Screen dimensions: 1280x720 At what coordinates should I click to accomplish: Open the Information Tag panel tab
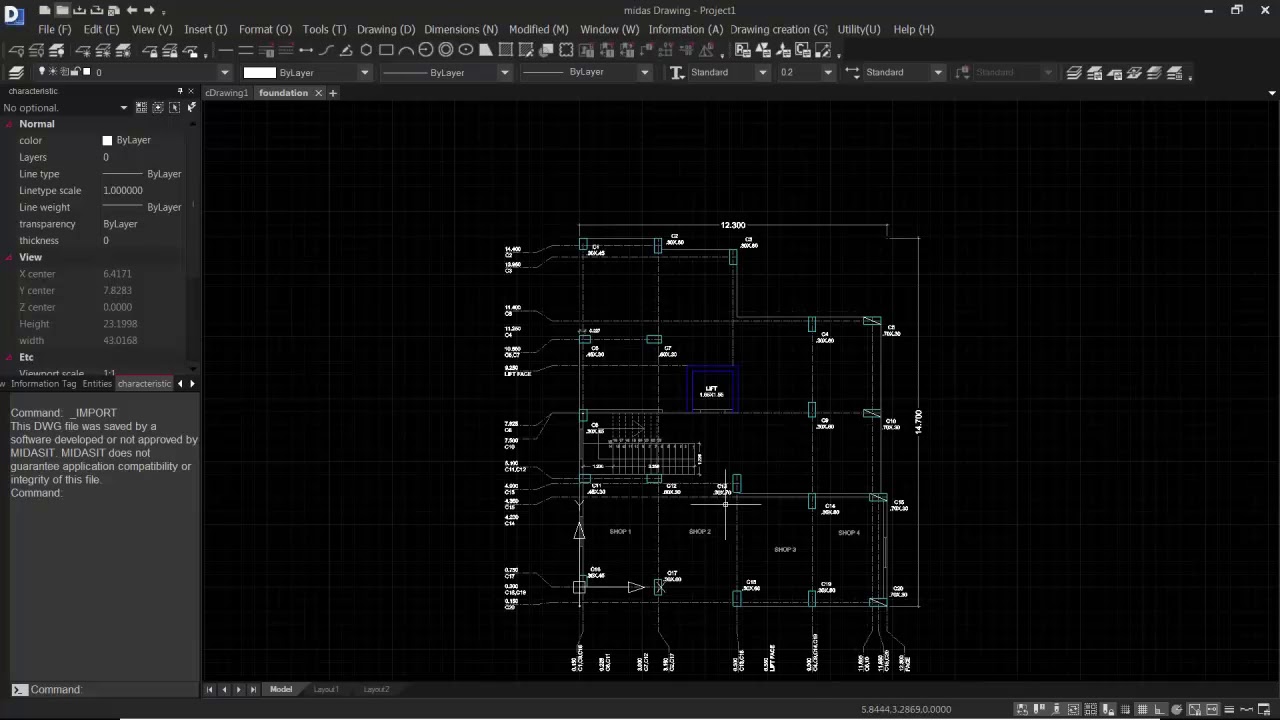click(43, 384)
